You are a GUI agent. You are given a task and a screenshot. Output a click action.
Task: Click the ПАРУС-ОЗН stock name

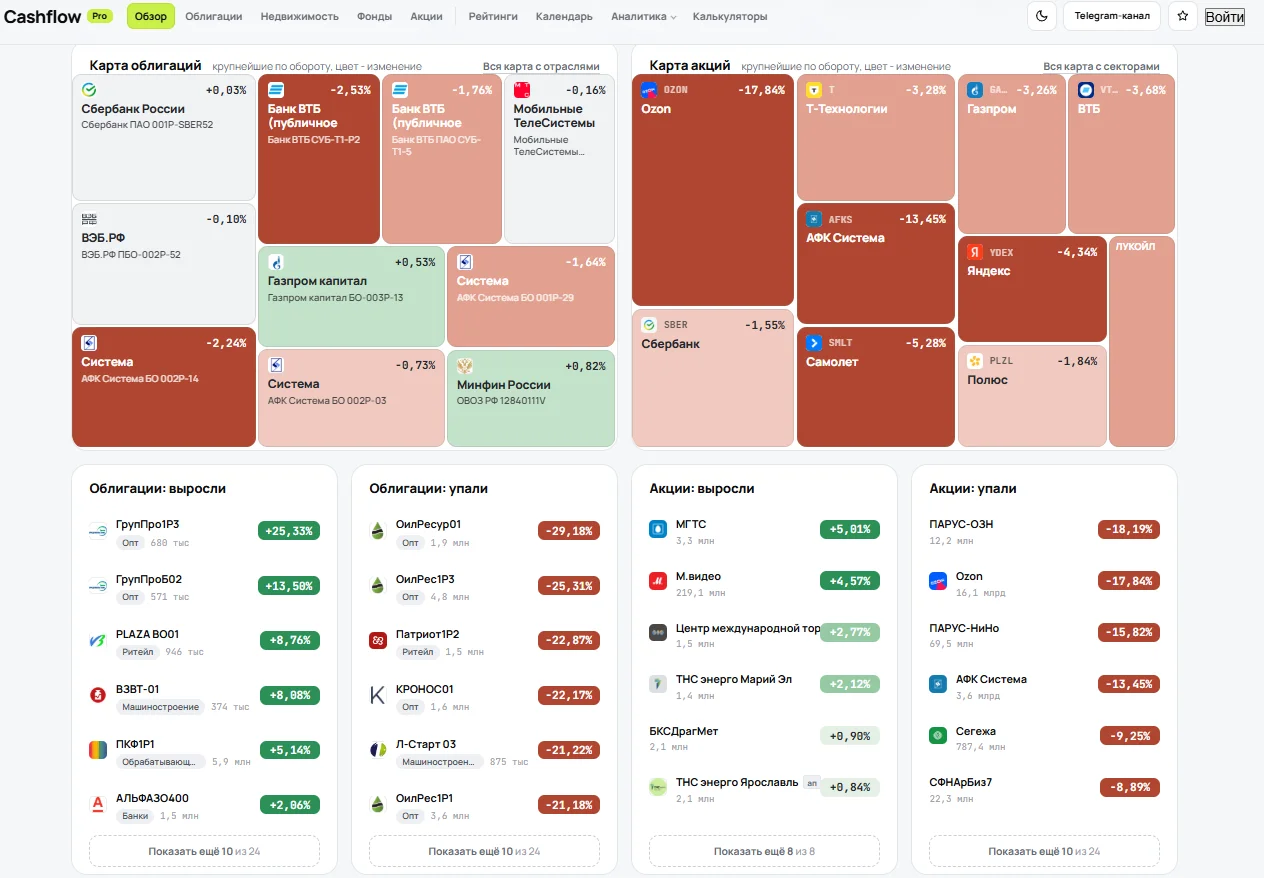pos(961,524)
